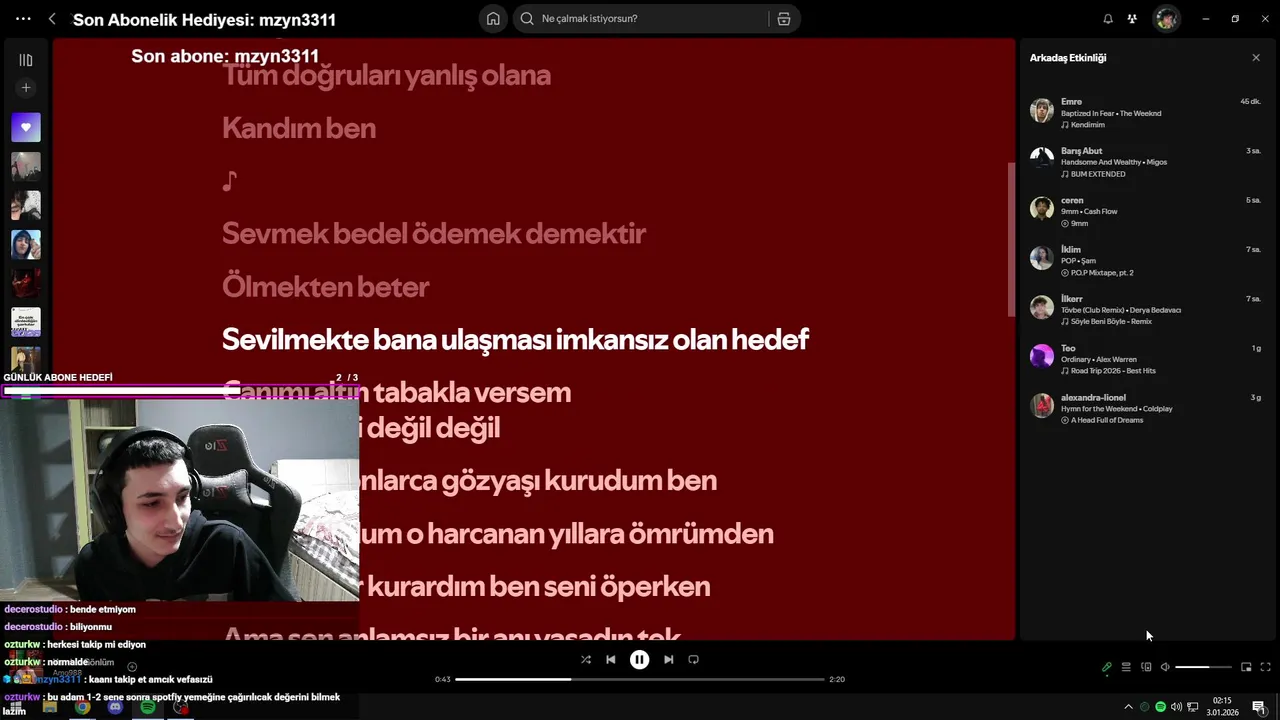Viewport: 1280px width, 720px height.
Task: Open alexandra-lionel's avatar in friend activity
Action: point(1042,405)
